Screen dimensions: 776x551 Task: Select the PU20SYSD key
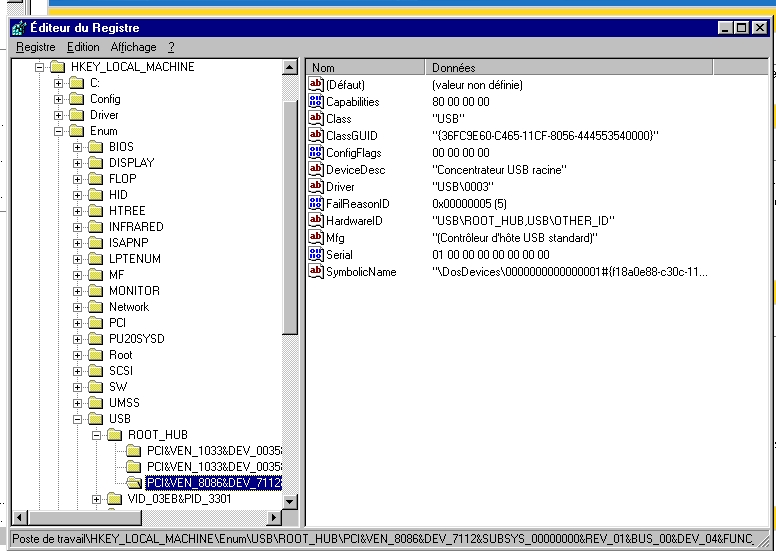137,339
